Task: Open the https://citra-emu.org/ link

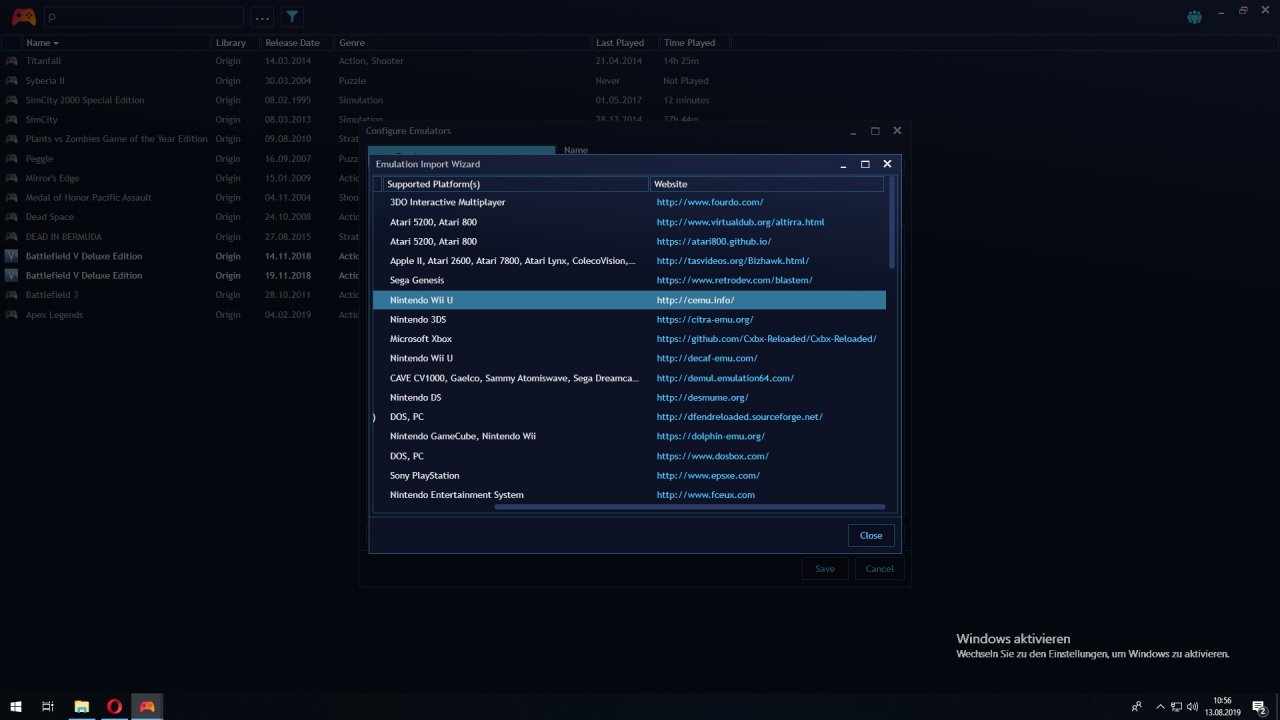Action: click(x=705, y=319)
